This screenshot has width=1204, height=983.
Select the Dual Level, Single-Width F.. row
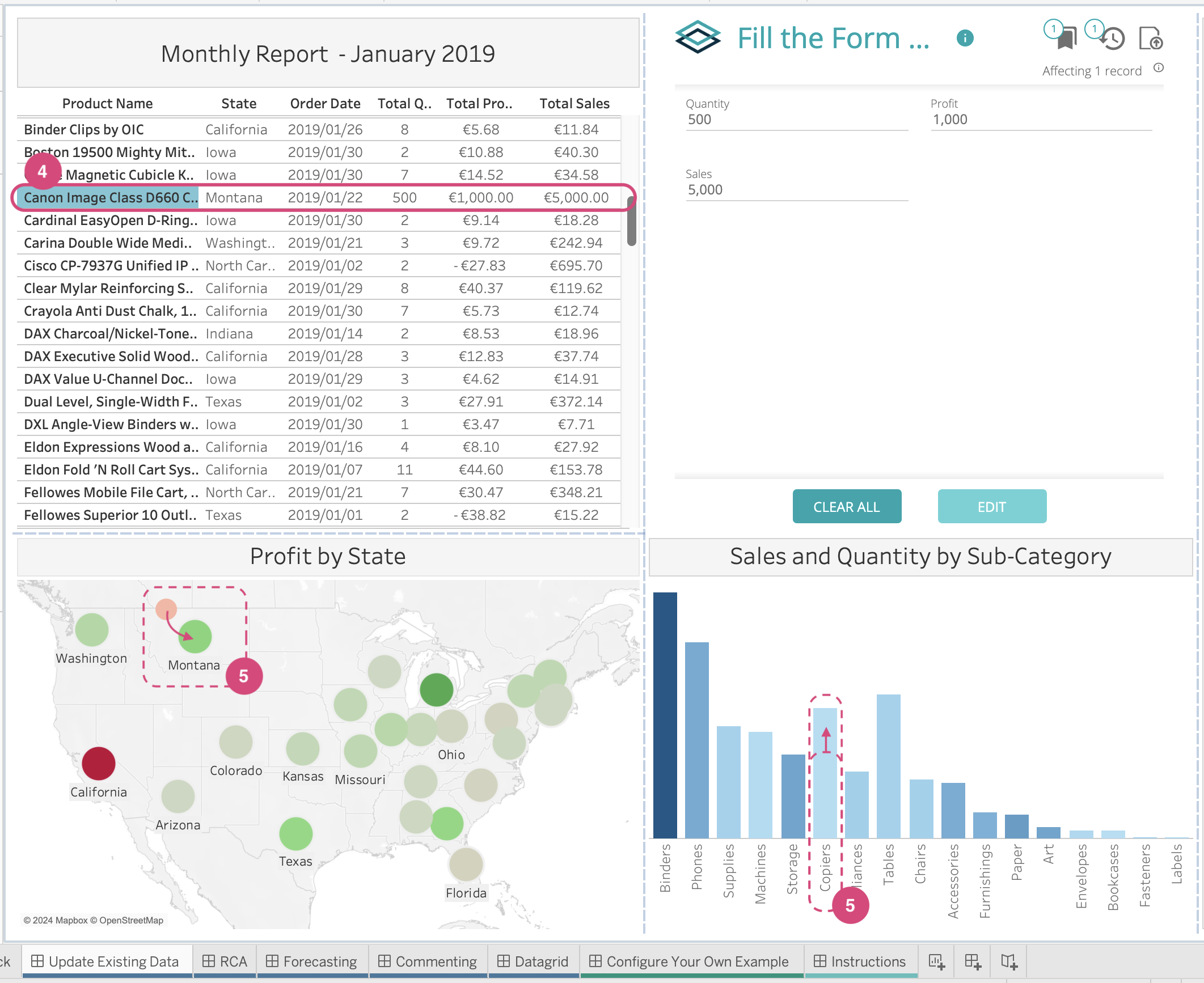click(x=319, y=402)
